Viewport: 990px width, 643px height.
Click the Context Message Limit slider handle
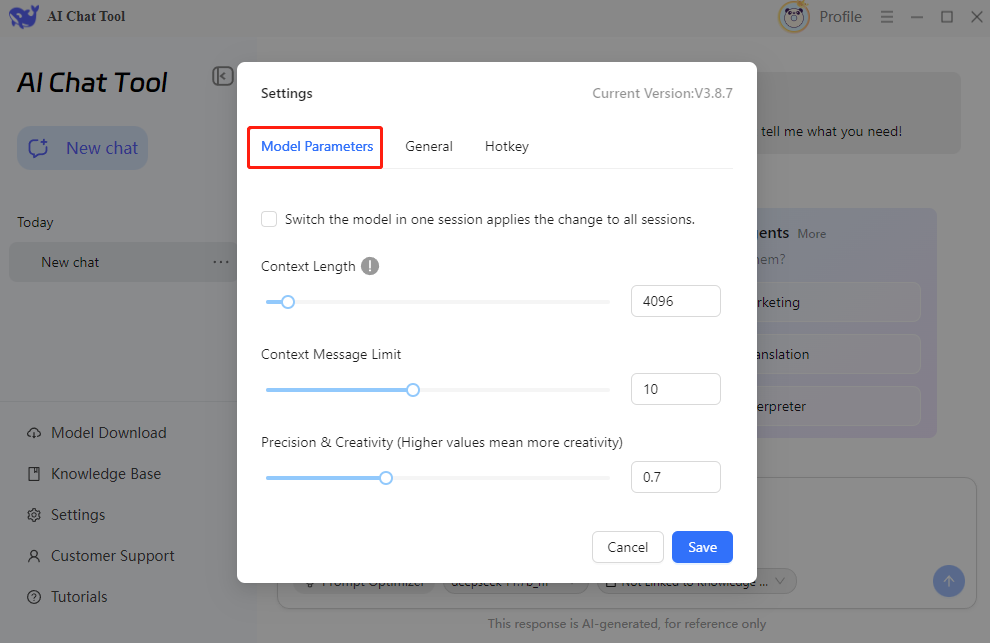(413, 390)
